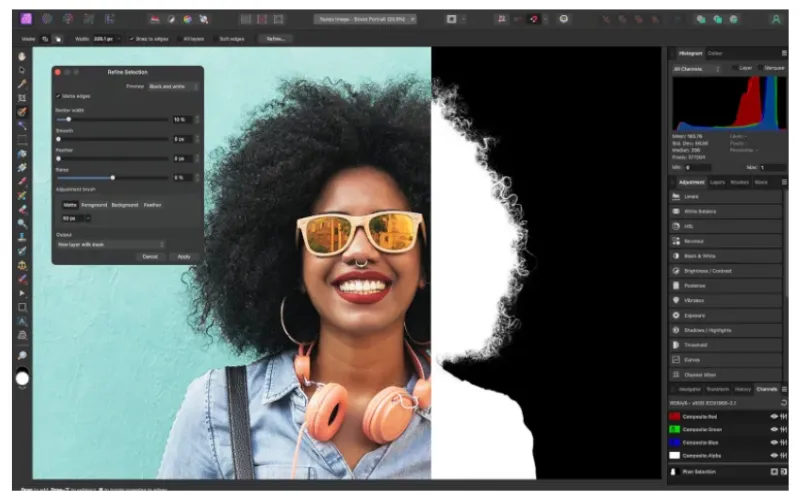This screenshot has height=495, width=800.
Task: Click the Border width slider handle
Action: coord(69,119)
